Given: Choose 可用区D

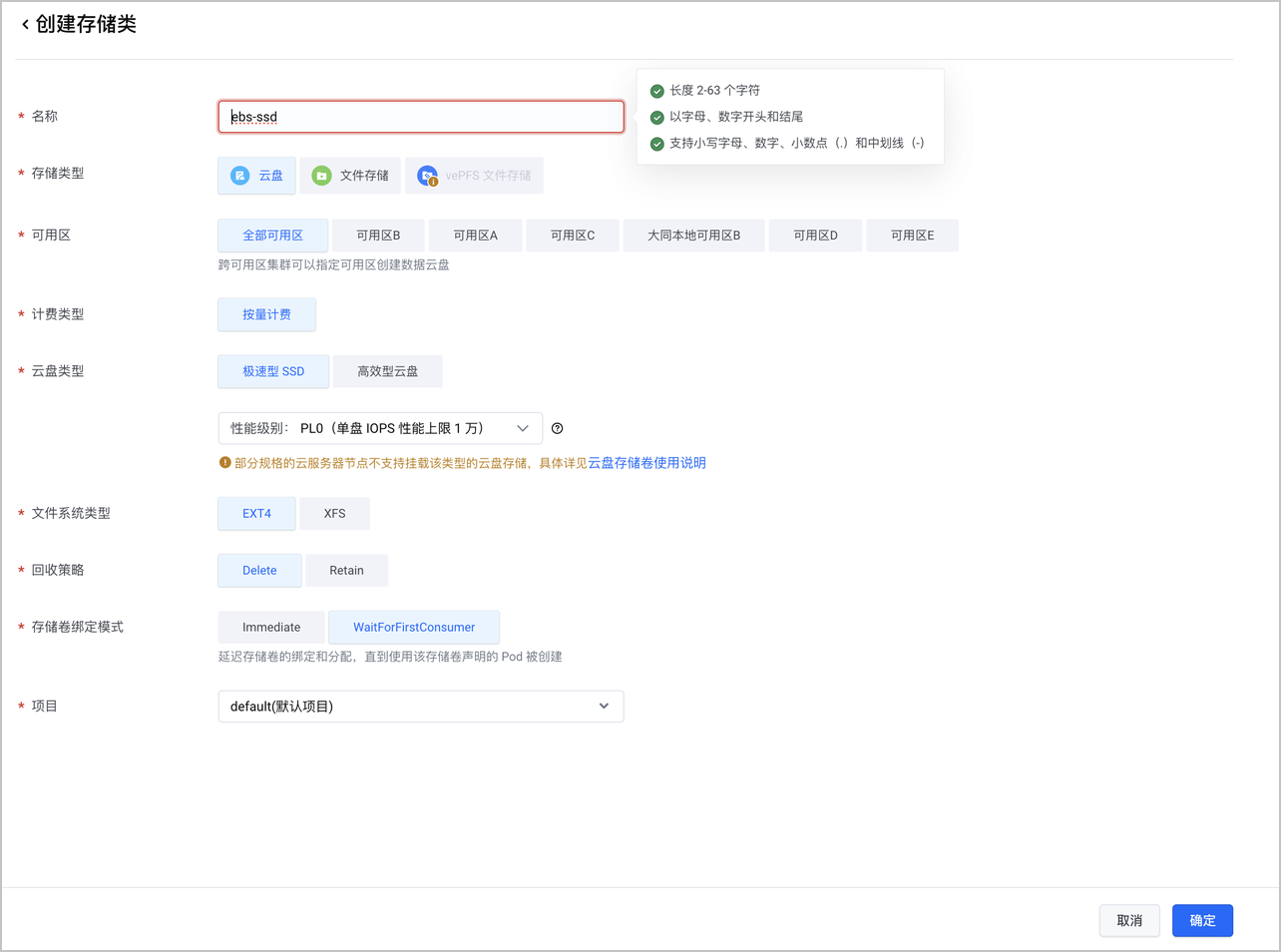Looking at the screenshot, I should click(x=816, y=236).
